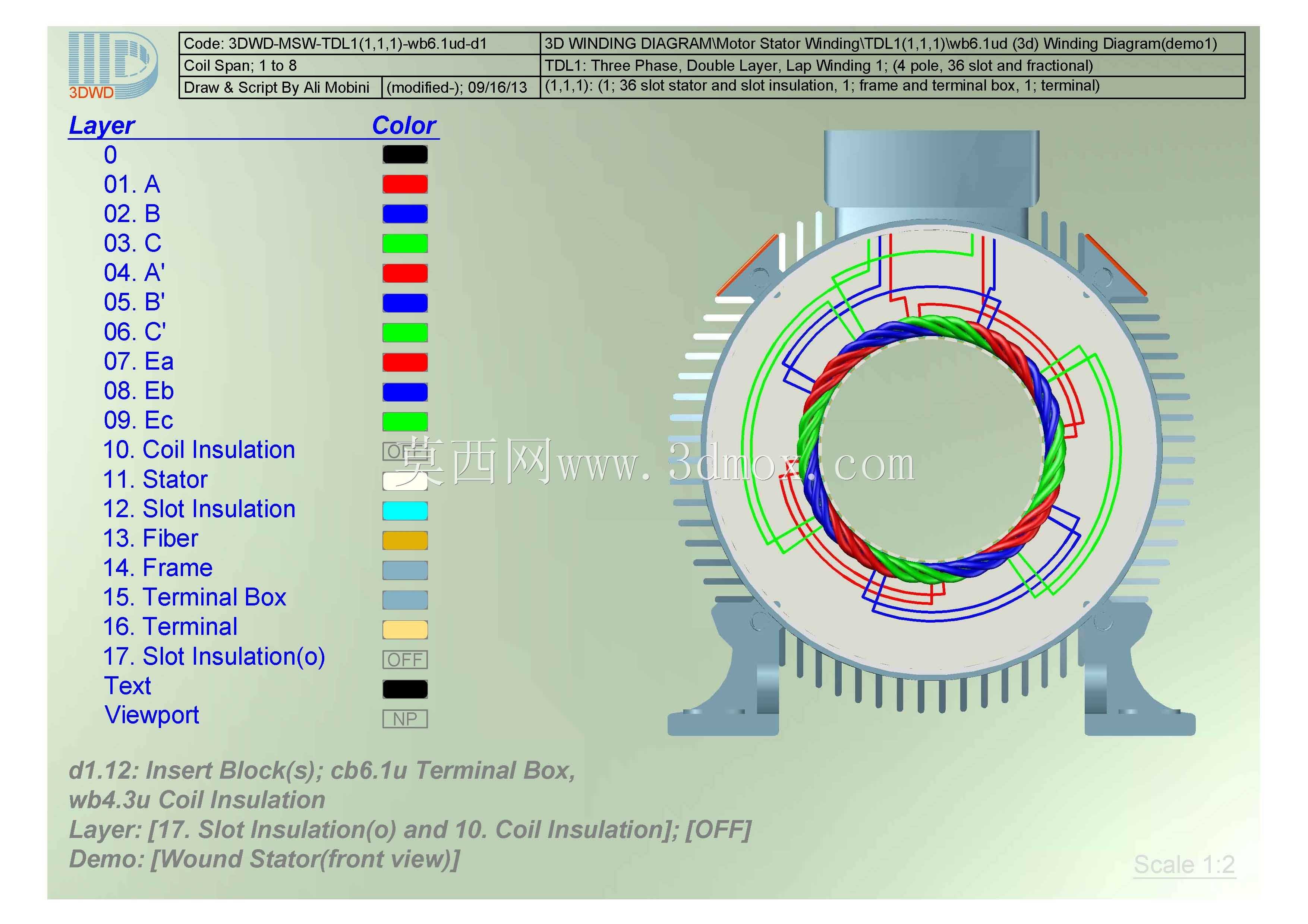Click layer name 17. Slot Insulation(o)

214,657
